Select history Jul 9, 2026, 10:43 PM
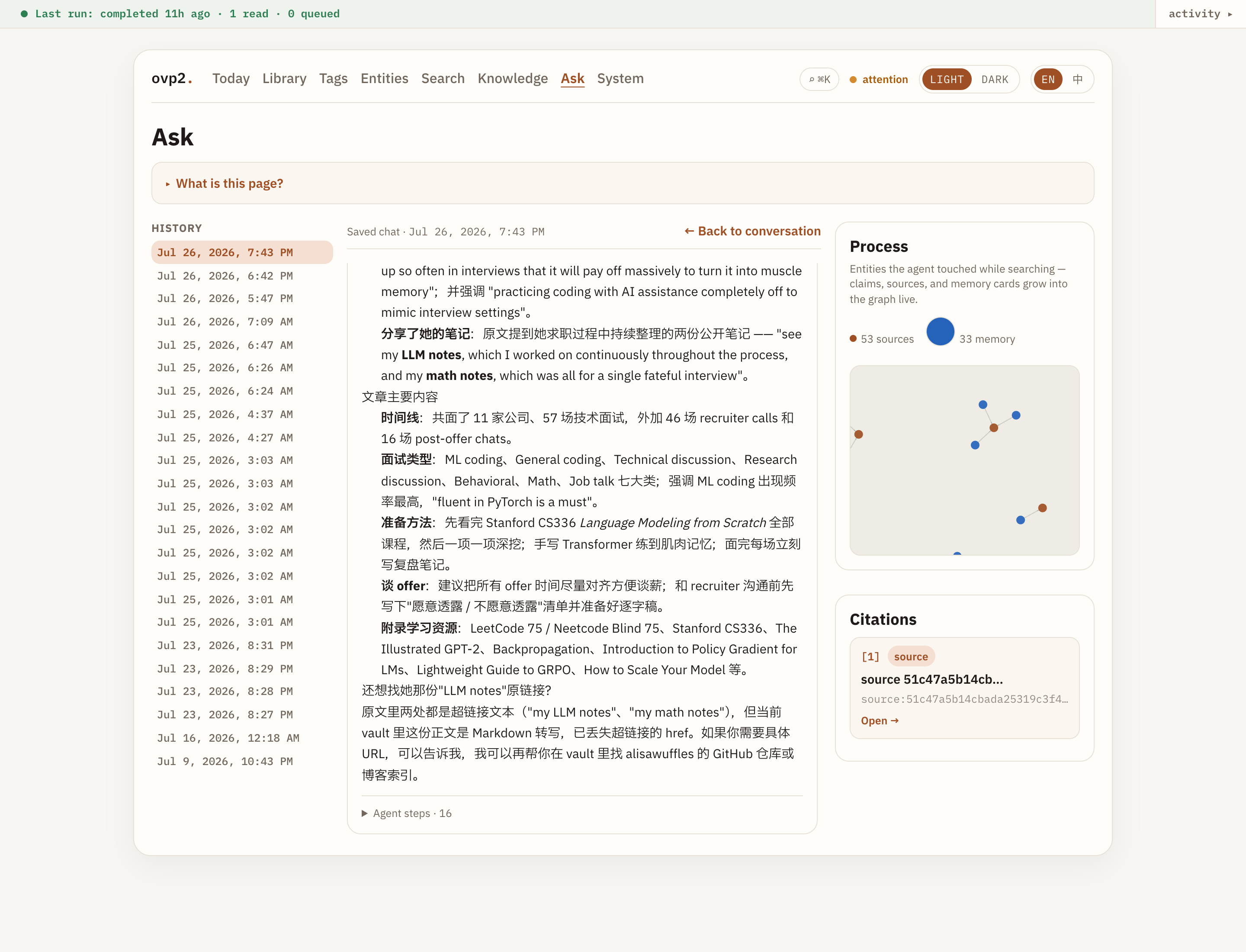Image resolution: width=1246 pixels, height=952 pixels. [x=242, y=761]
